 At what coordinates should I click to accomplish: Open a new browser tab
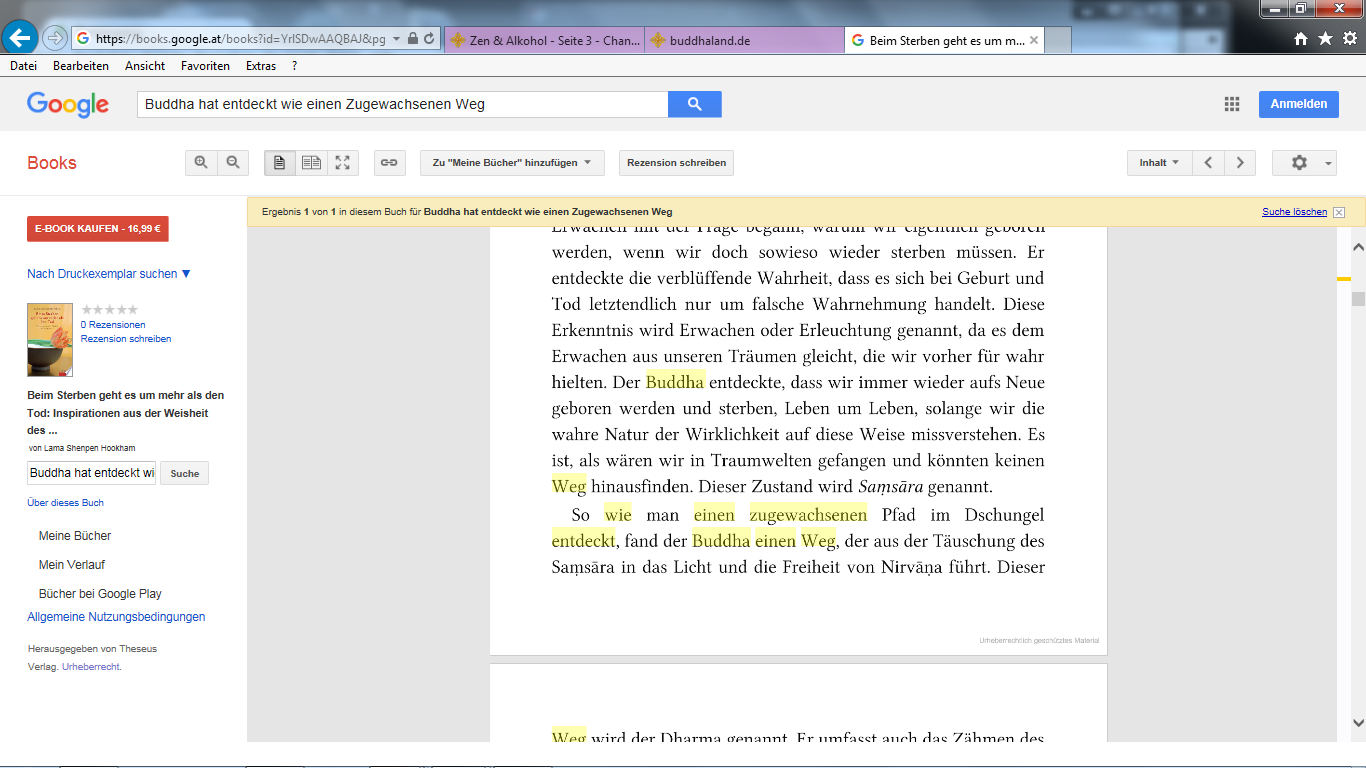(x=1058, y=40)
